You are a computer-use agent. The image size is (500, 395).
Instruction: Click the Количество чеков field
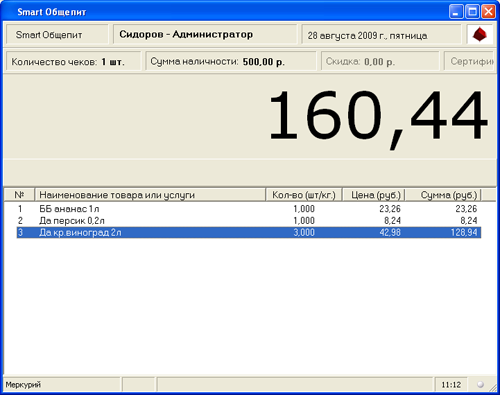click(x=74, y=61)
